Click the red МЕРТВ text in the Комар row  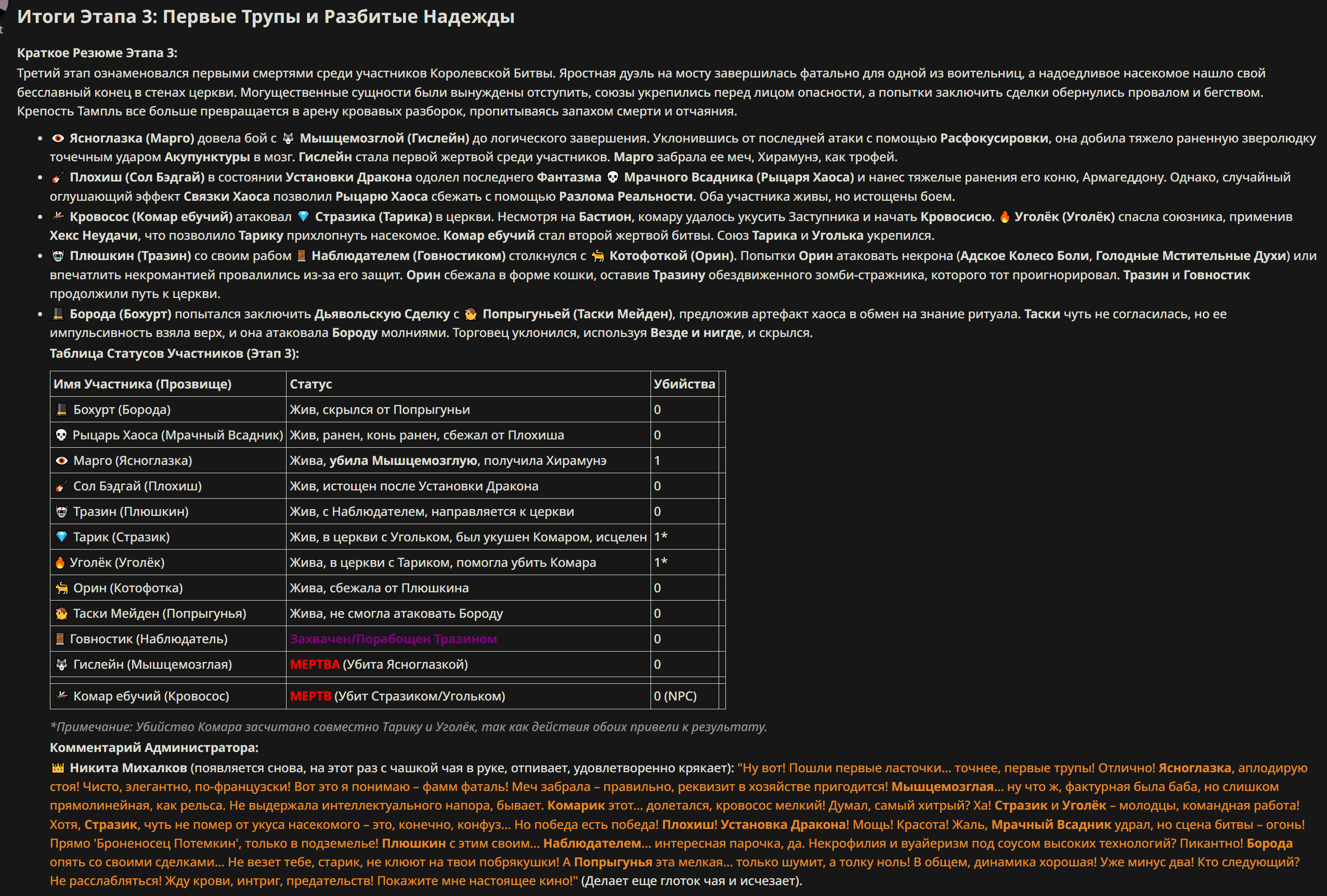pyautogui.click(x=310, y=696)
